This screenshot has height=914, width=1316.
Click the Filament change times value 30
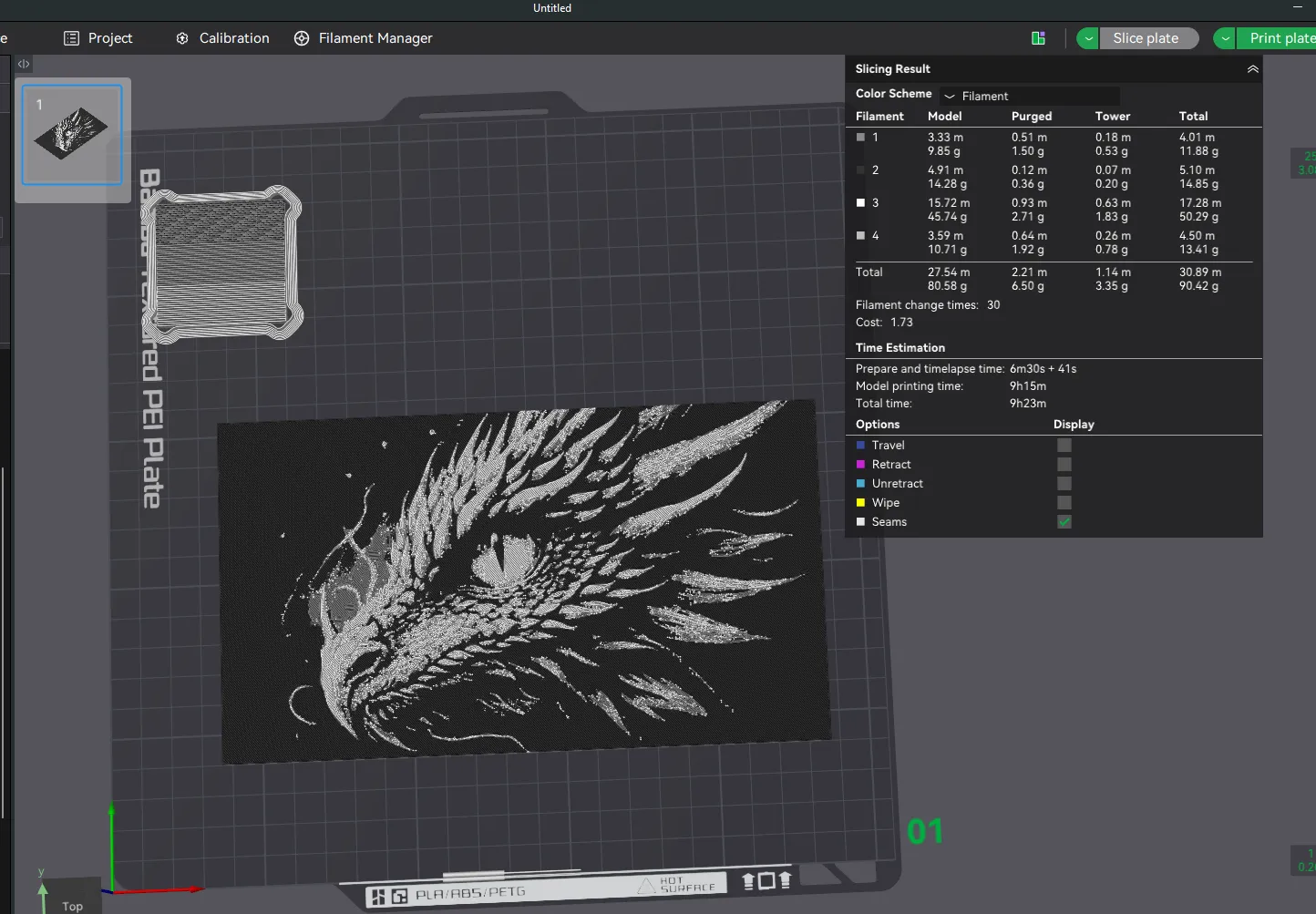click(x=993, y=305)
